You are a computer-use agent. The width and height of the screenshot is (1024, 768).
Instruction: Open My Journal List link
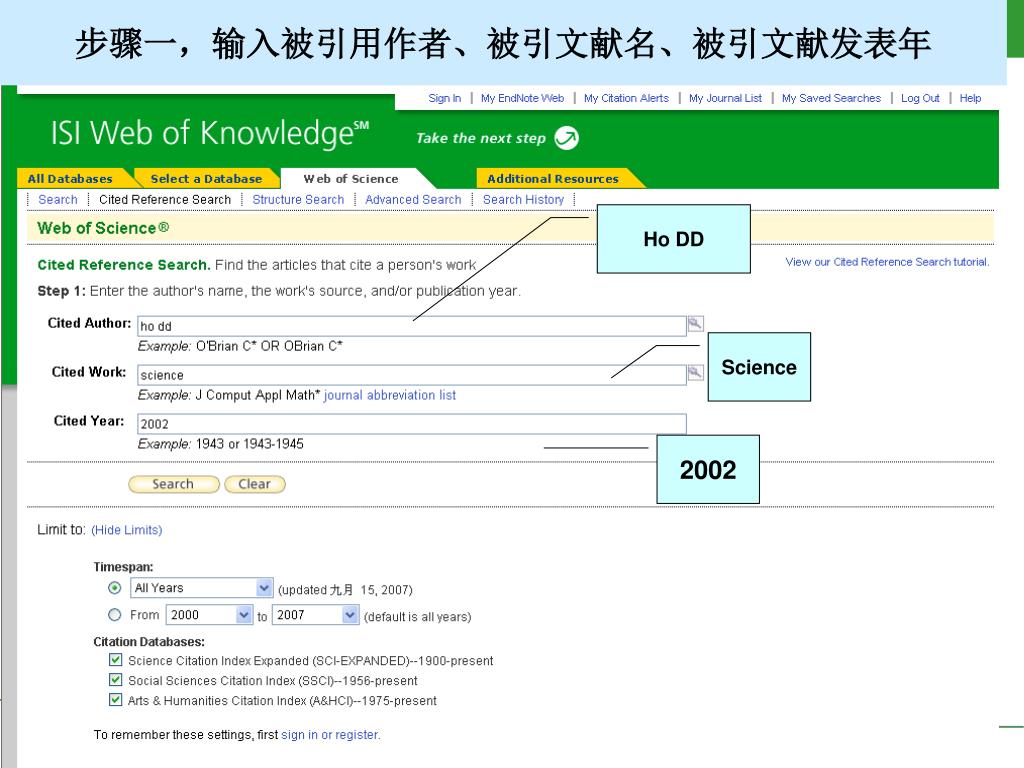point(725,98)
